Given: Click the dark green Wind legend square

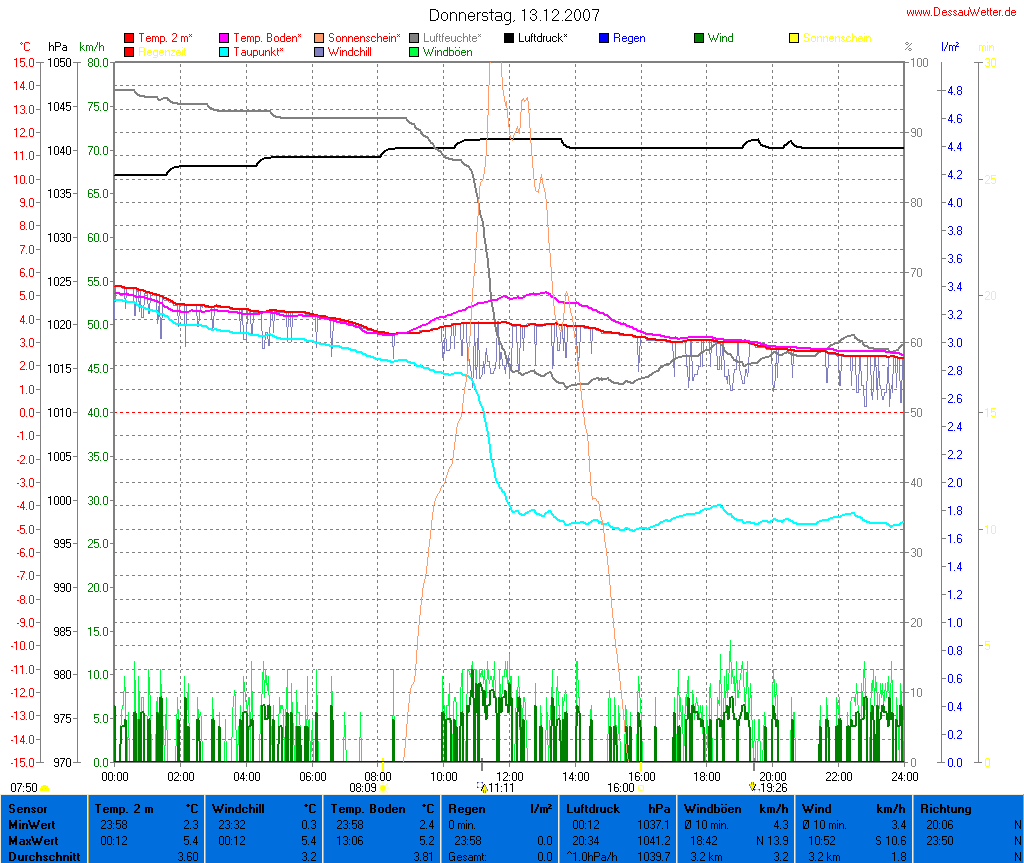Looking at the screenshot, I should (x=699, y=39).
